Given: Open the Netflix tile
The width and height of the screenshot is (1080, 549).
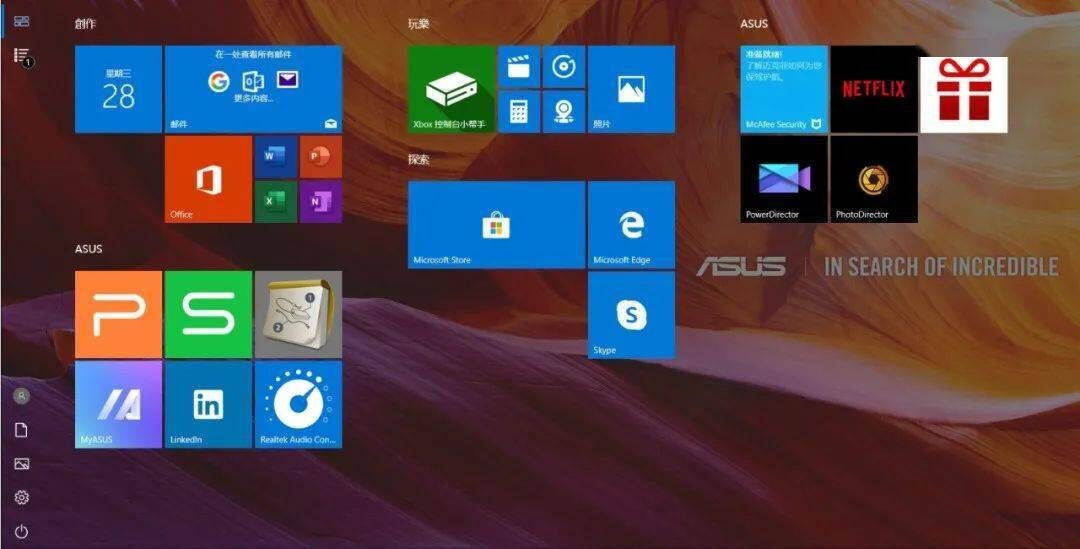Looking at the screenshot, I should [x=873, y=89].
